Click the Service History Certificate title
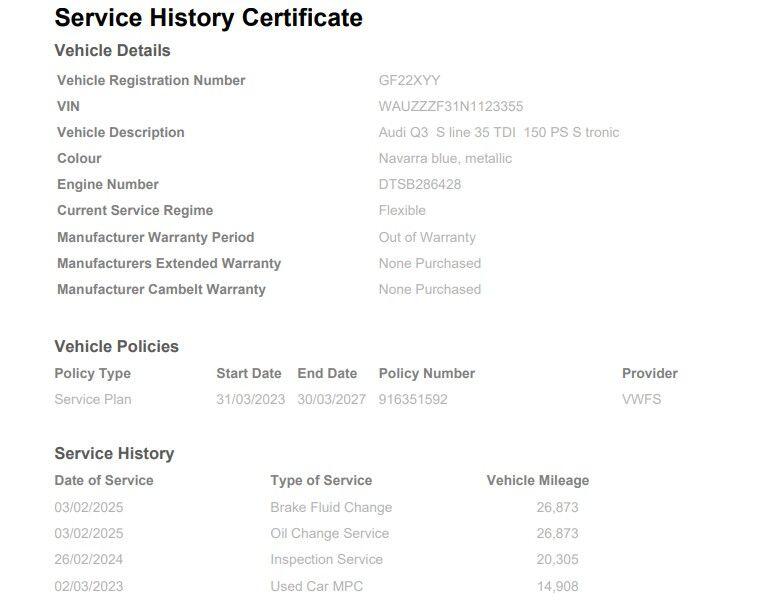Screen dimensions: 779x606 click(208, 17)
